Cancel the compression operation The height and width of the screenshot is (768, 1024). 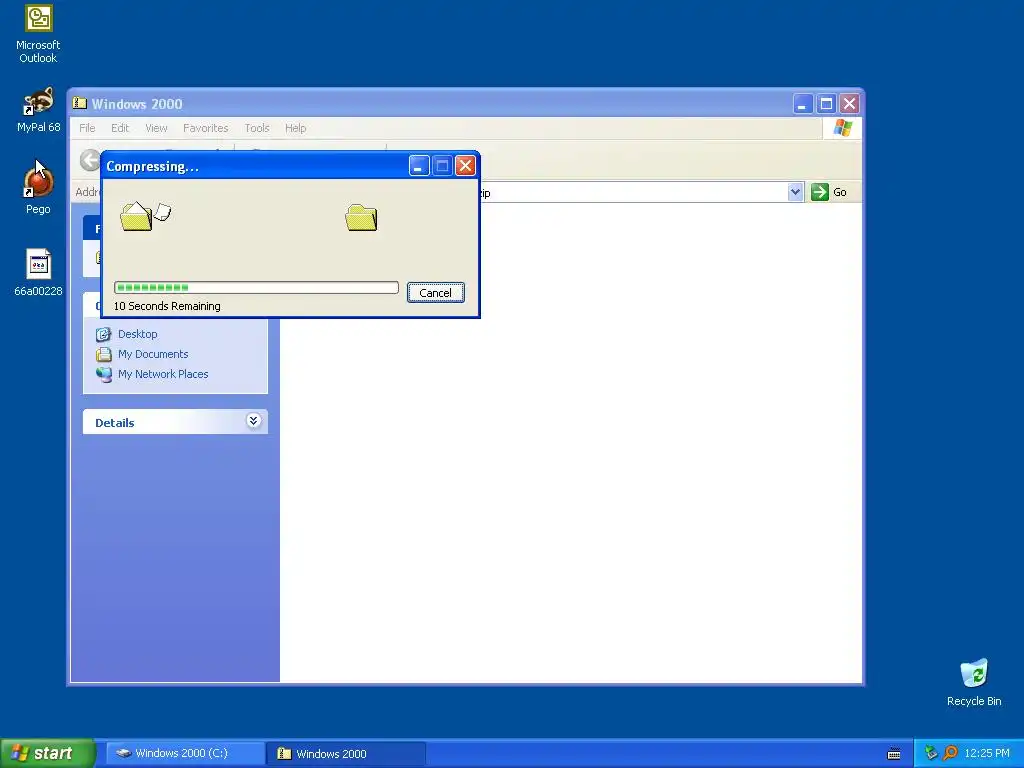pos(436,293)
